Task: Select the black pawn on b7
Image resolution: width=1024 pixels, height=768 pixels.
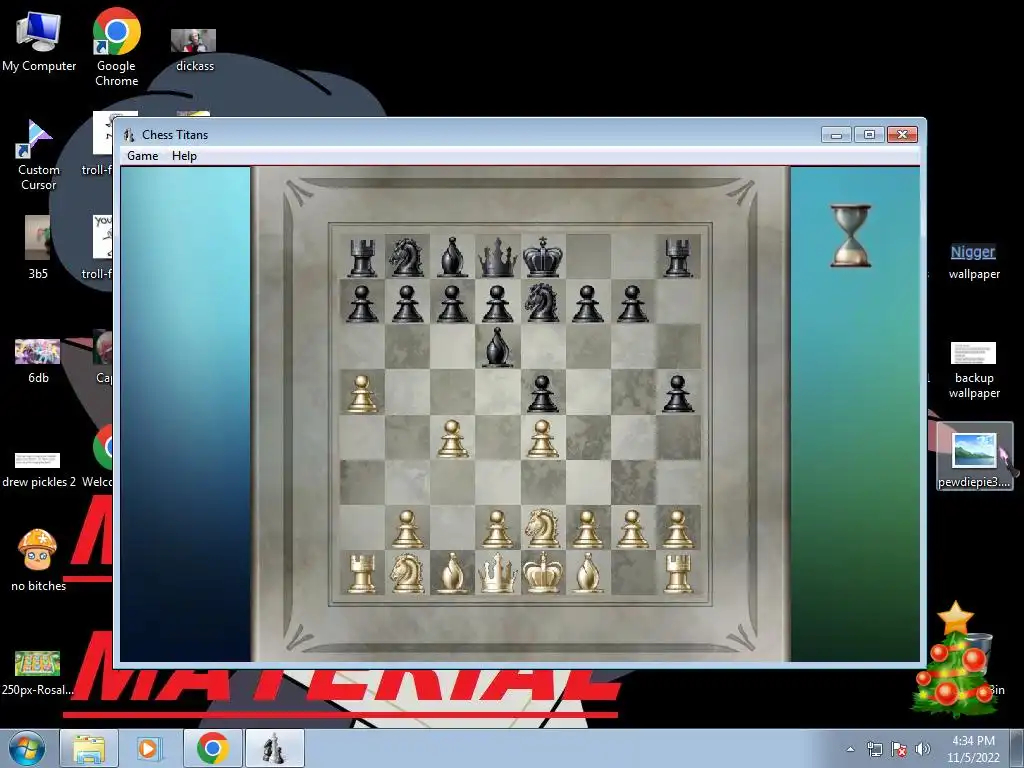Action: 407,303
